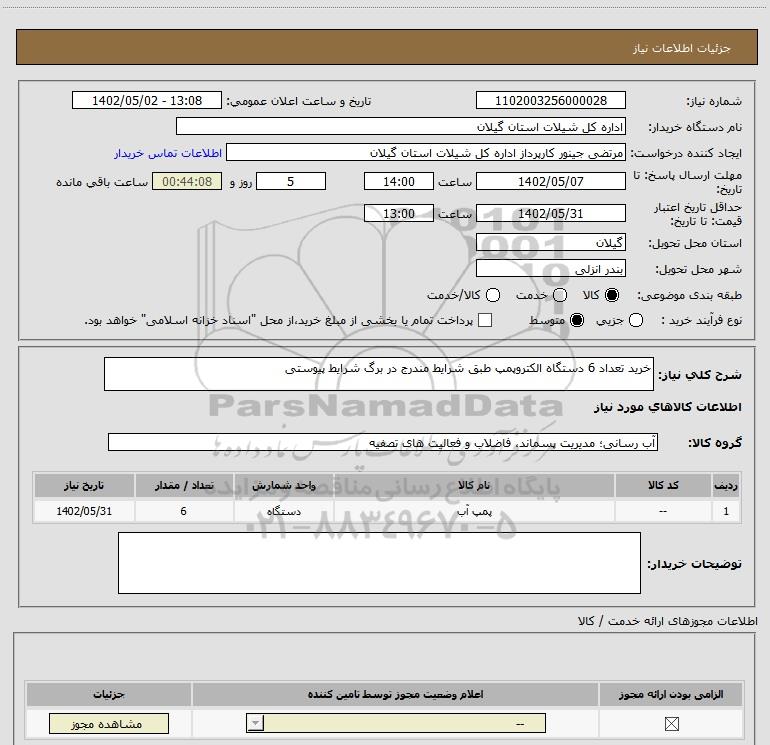
Task: Click the row number cell 1
Action: [x=726, y=511]
